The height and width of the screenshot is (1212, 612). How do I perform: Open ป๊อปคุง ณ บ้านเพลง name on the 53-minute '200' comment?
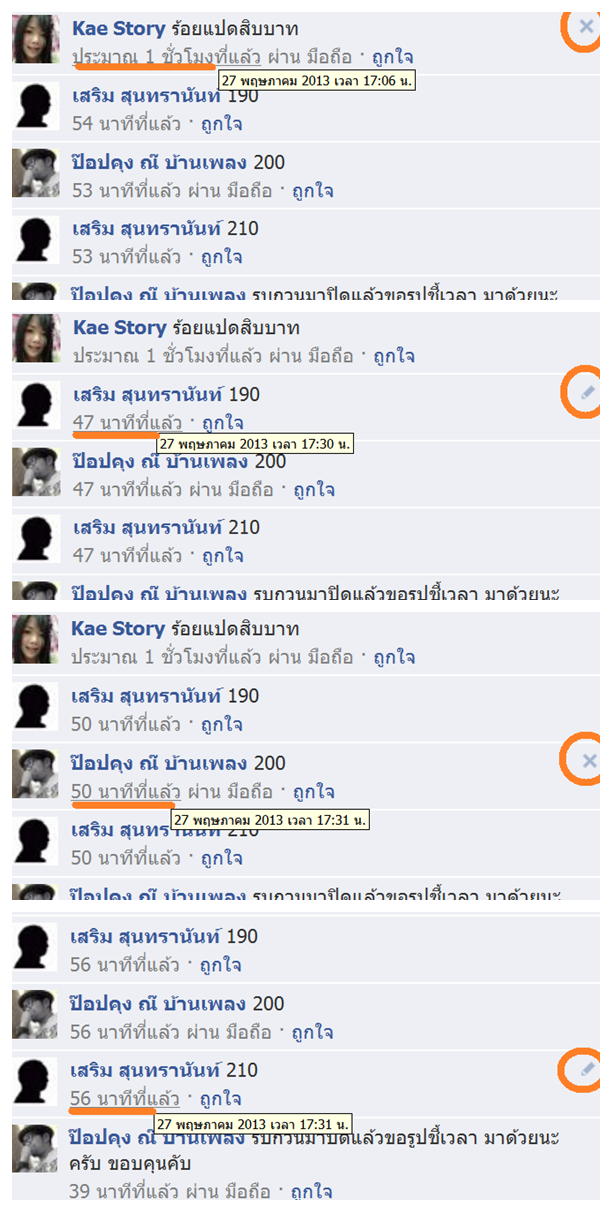pyautogui.click(x=160, y=162)
